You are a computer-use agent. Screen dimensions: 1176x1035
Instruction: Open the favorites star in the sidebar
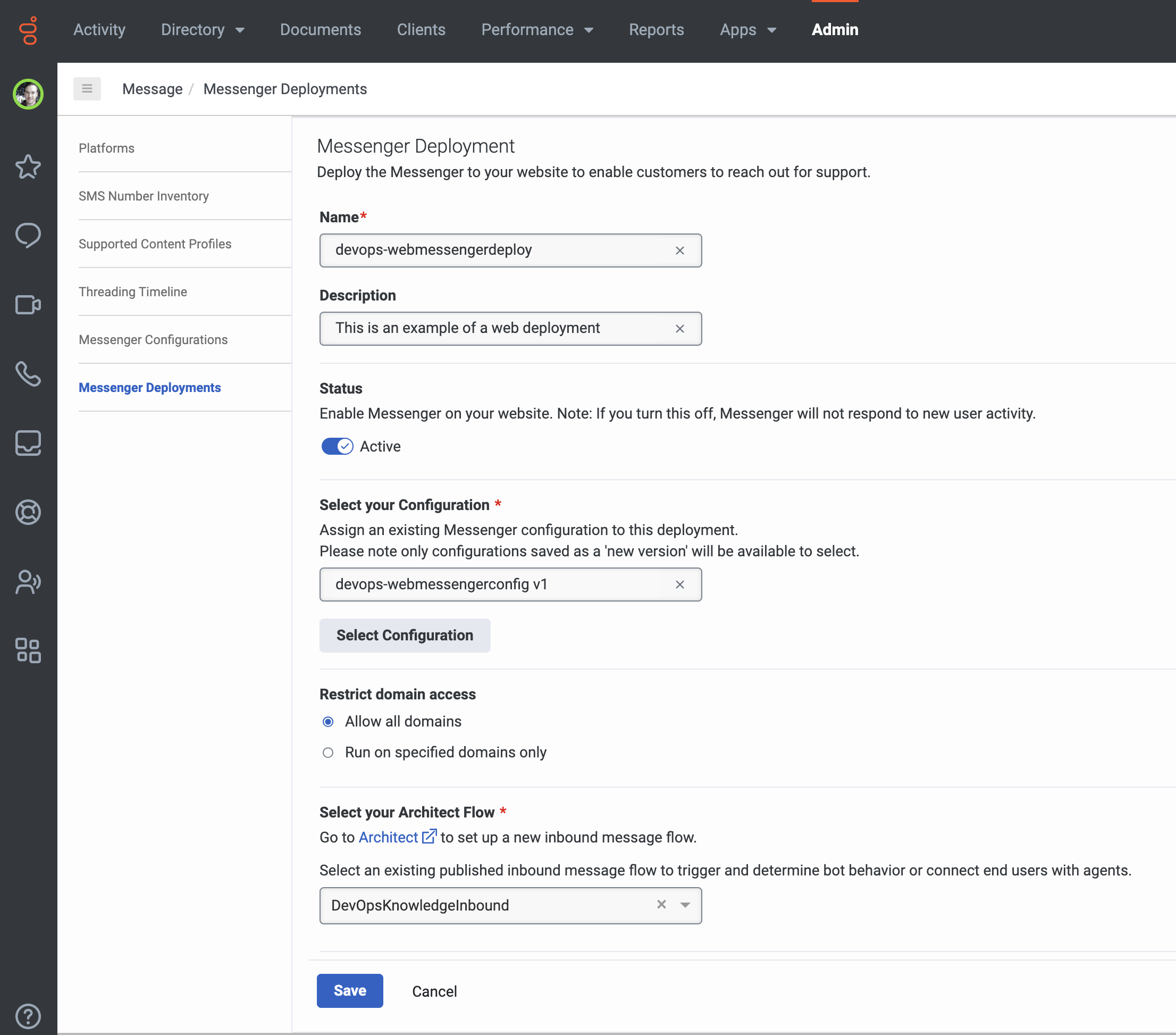pyautogui.click(x=28, y=167)
